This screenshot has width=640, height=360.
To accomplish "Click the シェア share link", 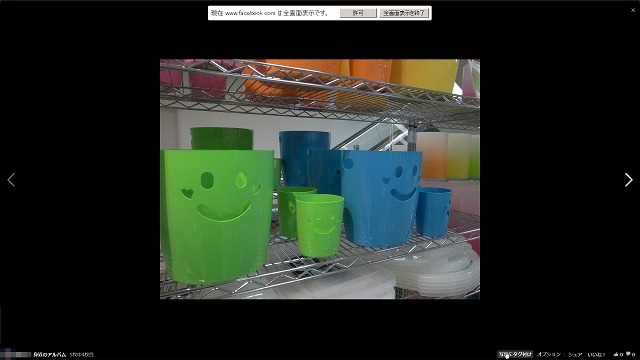I will point(575,354).
